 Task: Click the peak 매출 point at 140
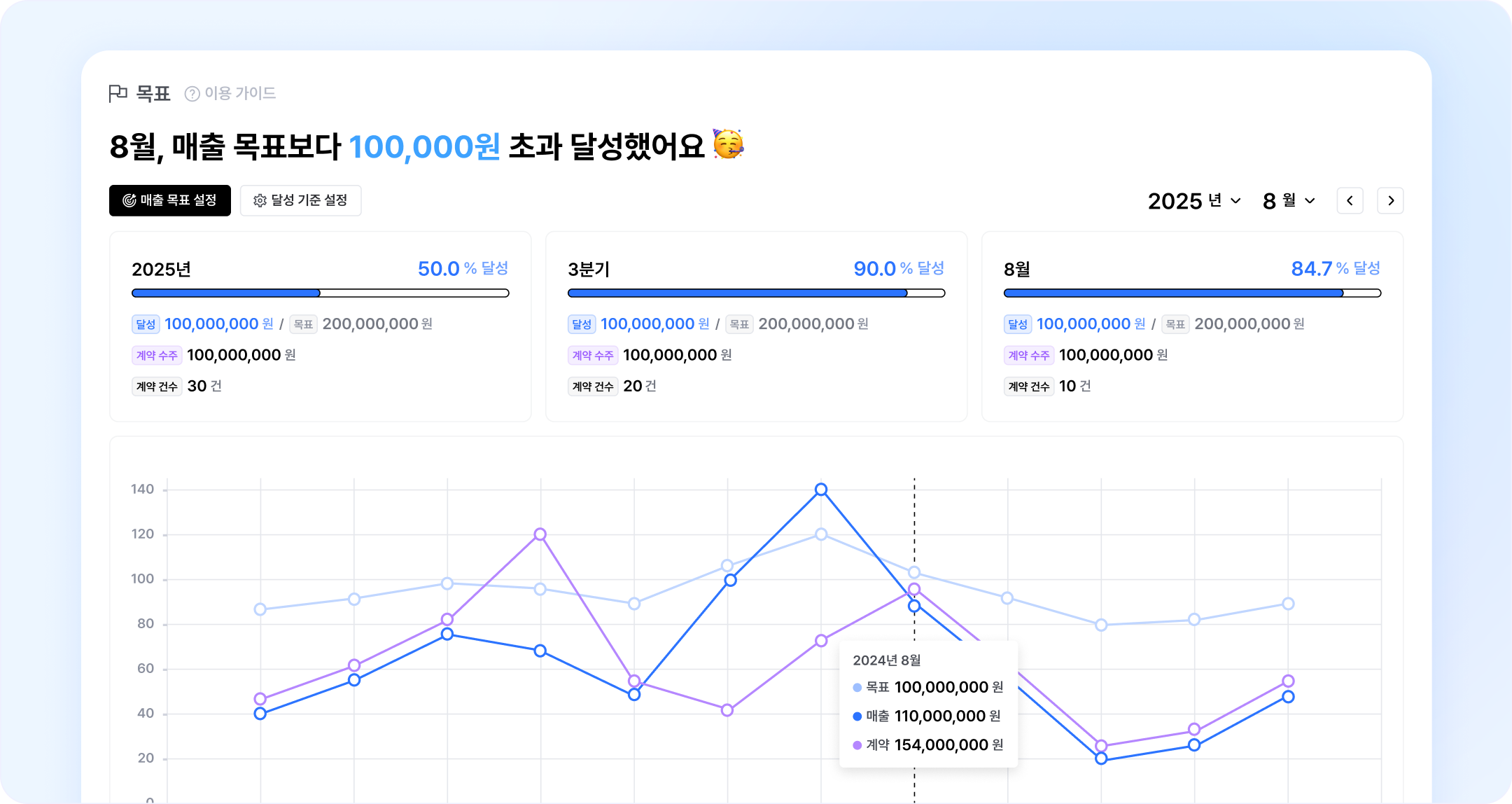coord(821,490)
